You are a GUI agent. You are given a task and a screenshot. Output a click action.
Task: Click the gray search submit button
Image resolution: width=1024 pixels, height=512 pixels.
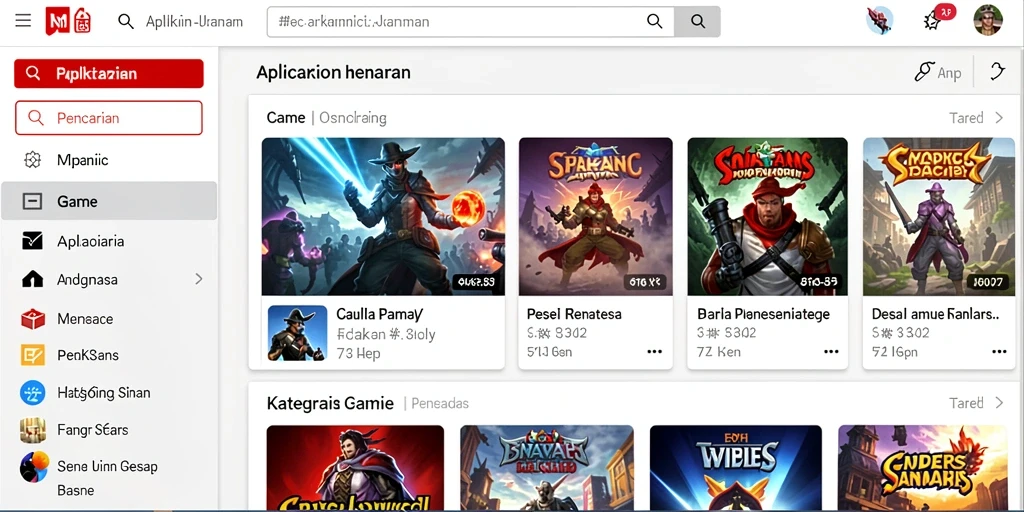(697, 22)
